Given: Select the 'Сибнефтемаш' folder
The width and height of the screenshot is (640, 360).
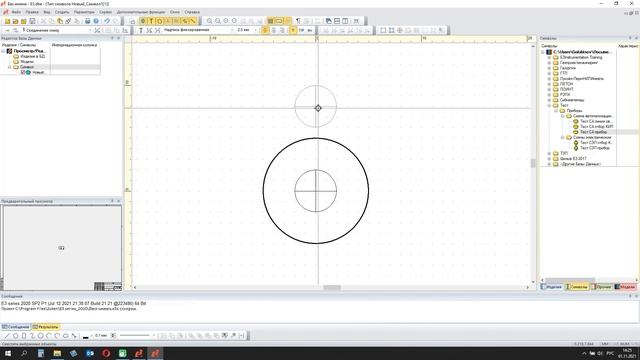Looking at the screenshot, I should click(x=572, y=100).
